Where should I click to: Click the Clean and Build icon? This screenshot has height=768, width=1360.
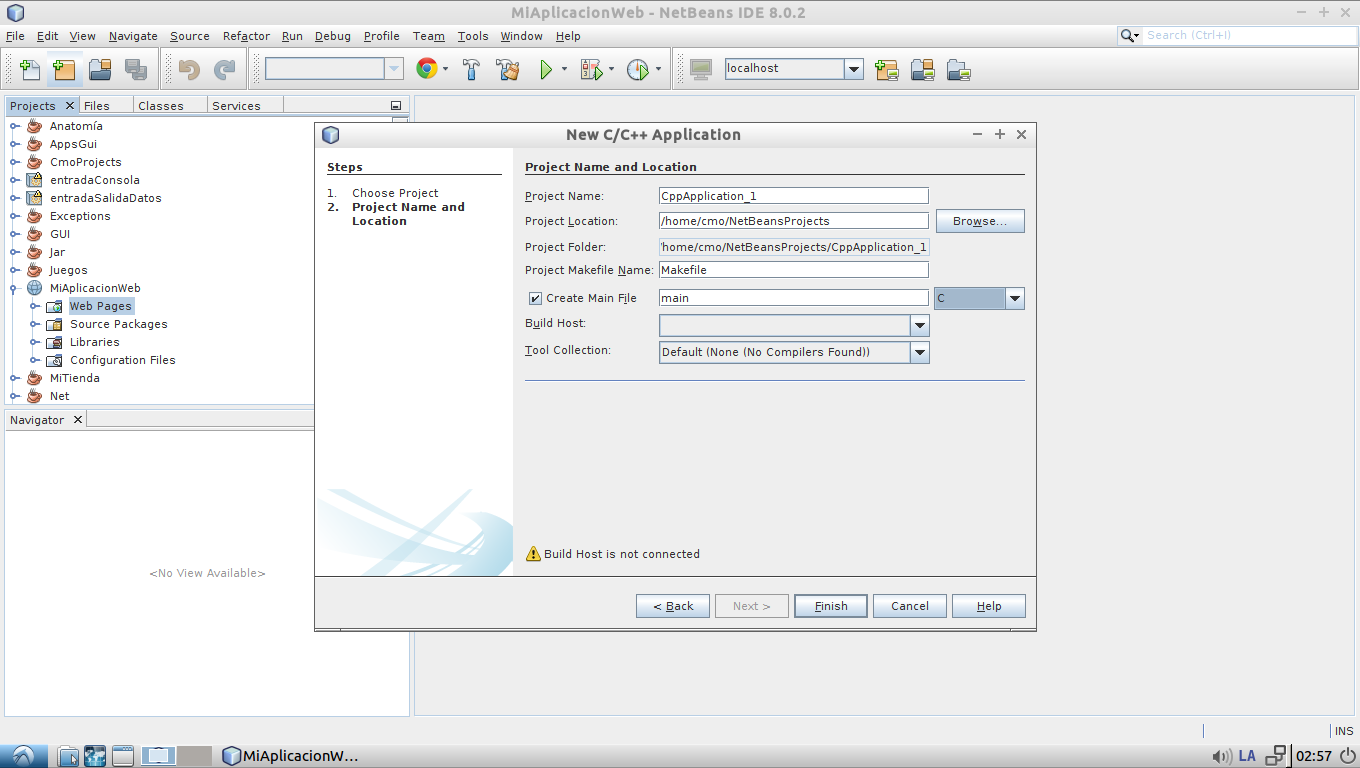(x=508, y=69)
